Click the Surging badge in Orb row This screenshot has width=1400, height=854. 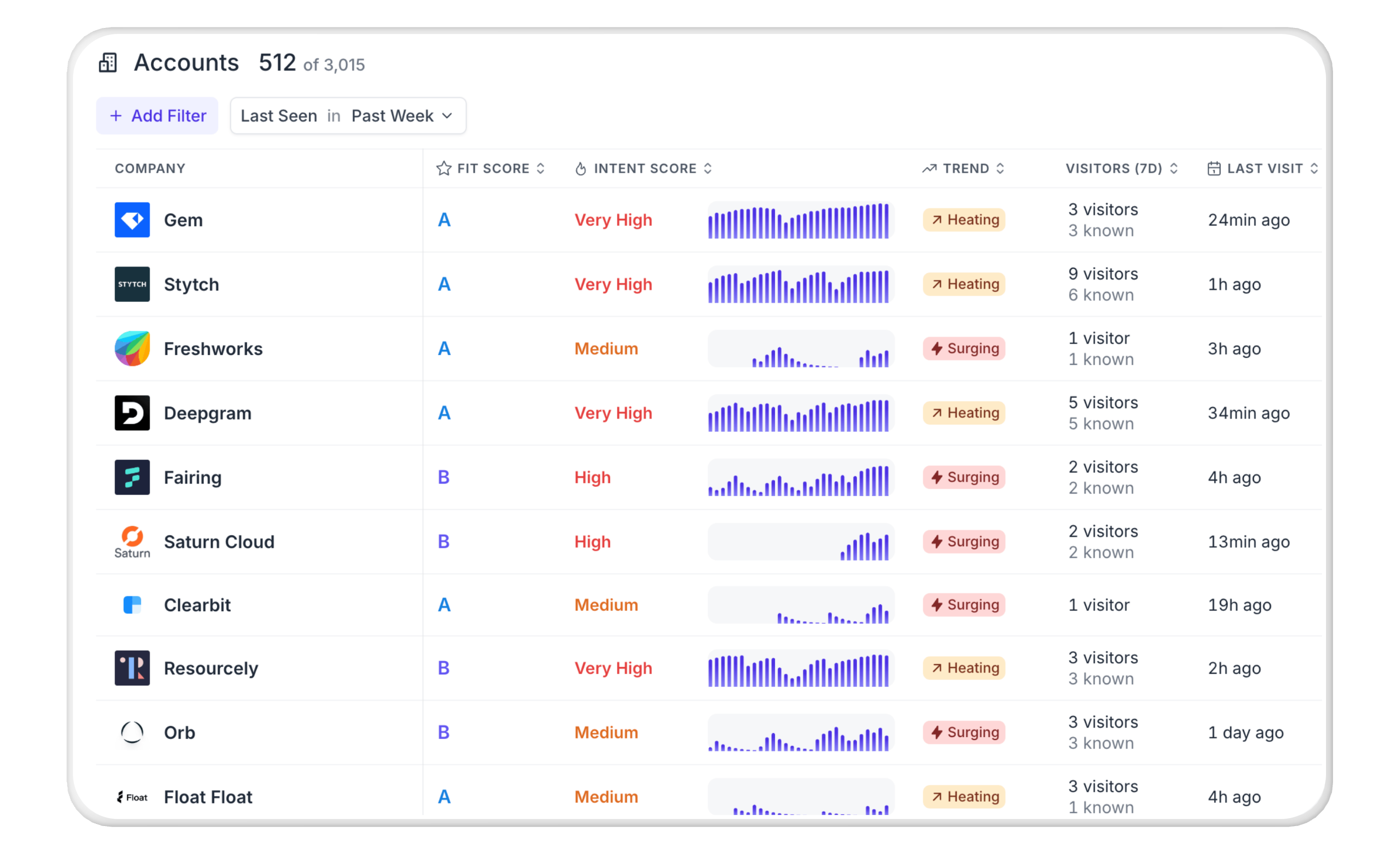[x=964, y=732]
